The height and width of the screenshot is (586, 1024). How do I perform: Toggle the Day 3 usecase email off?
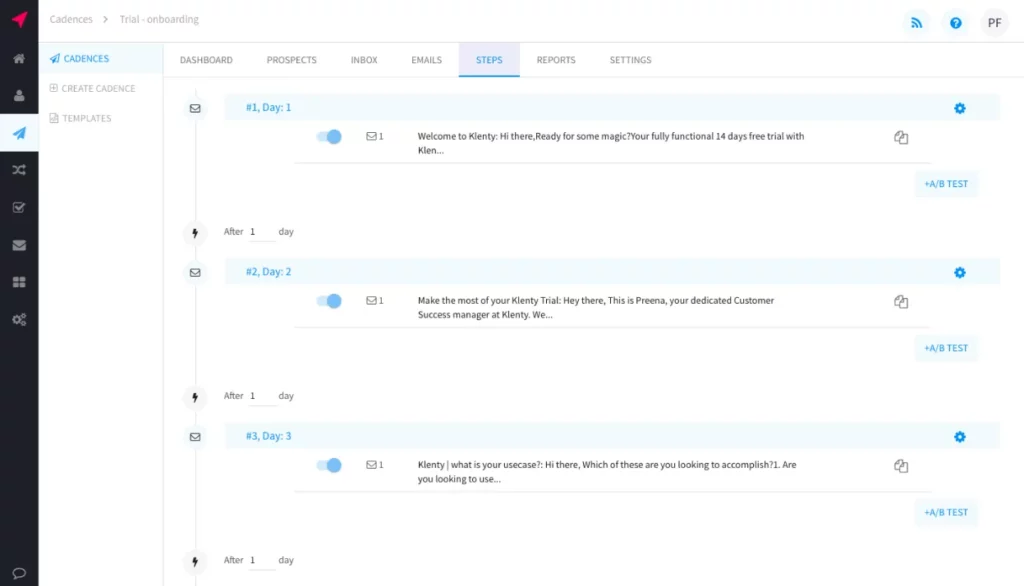(x=330, y=465)
